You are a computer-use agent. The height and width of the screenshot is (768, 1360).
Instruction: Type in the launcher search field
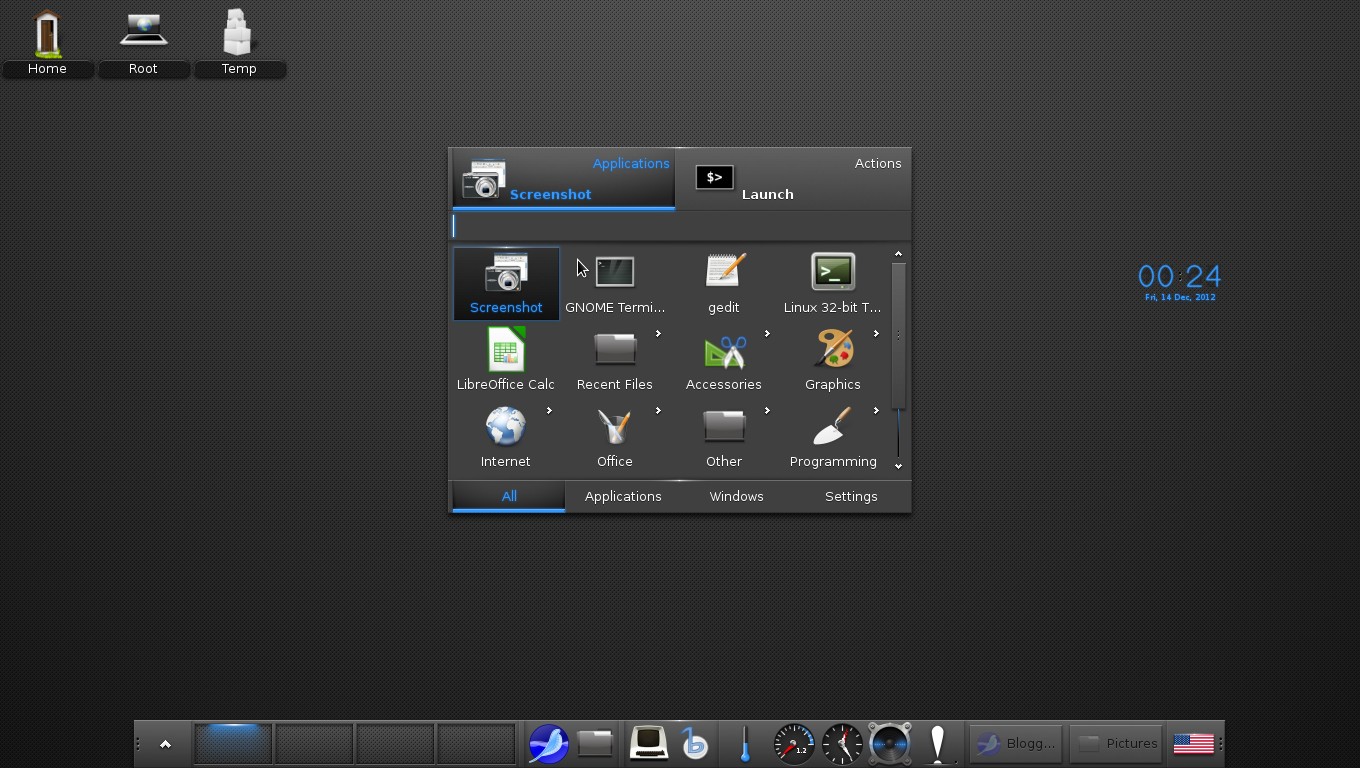680,226
